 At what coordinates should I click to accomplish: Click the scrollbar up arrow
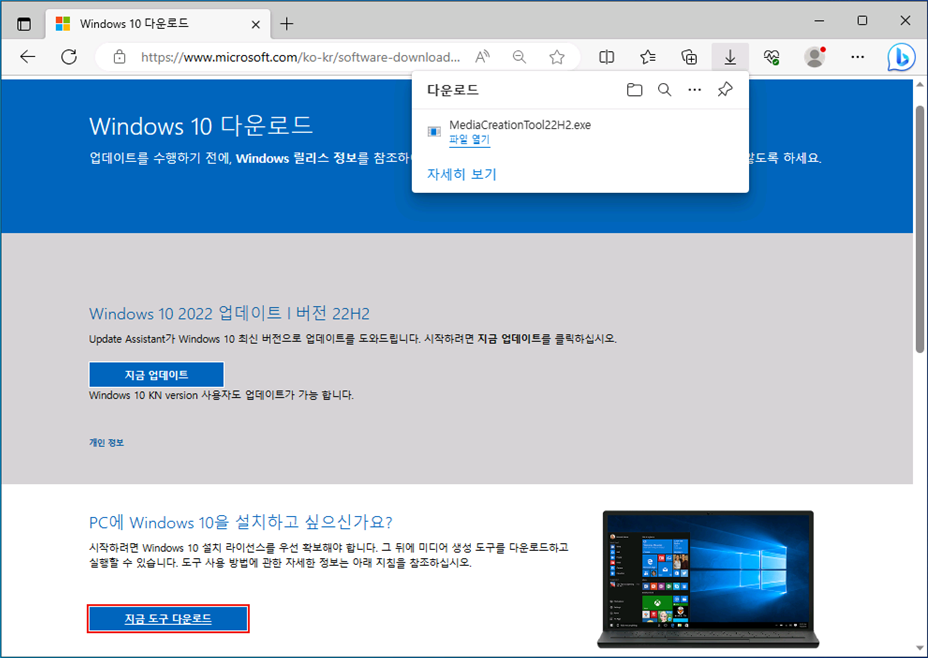(920, 85)
